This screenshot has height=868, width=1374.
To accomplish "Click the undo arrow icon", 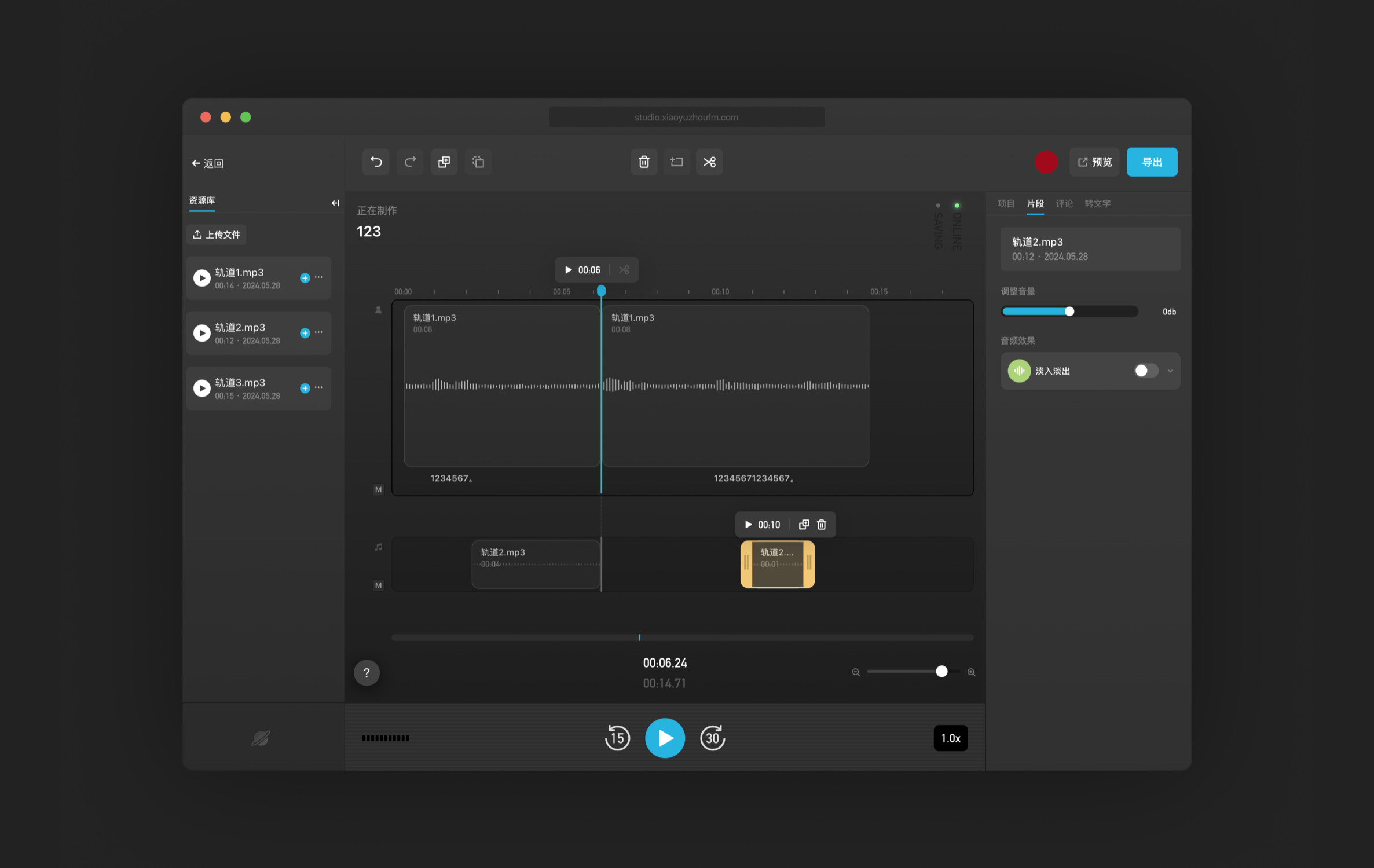I will coord(376,162).
